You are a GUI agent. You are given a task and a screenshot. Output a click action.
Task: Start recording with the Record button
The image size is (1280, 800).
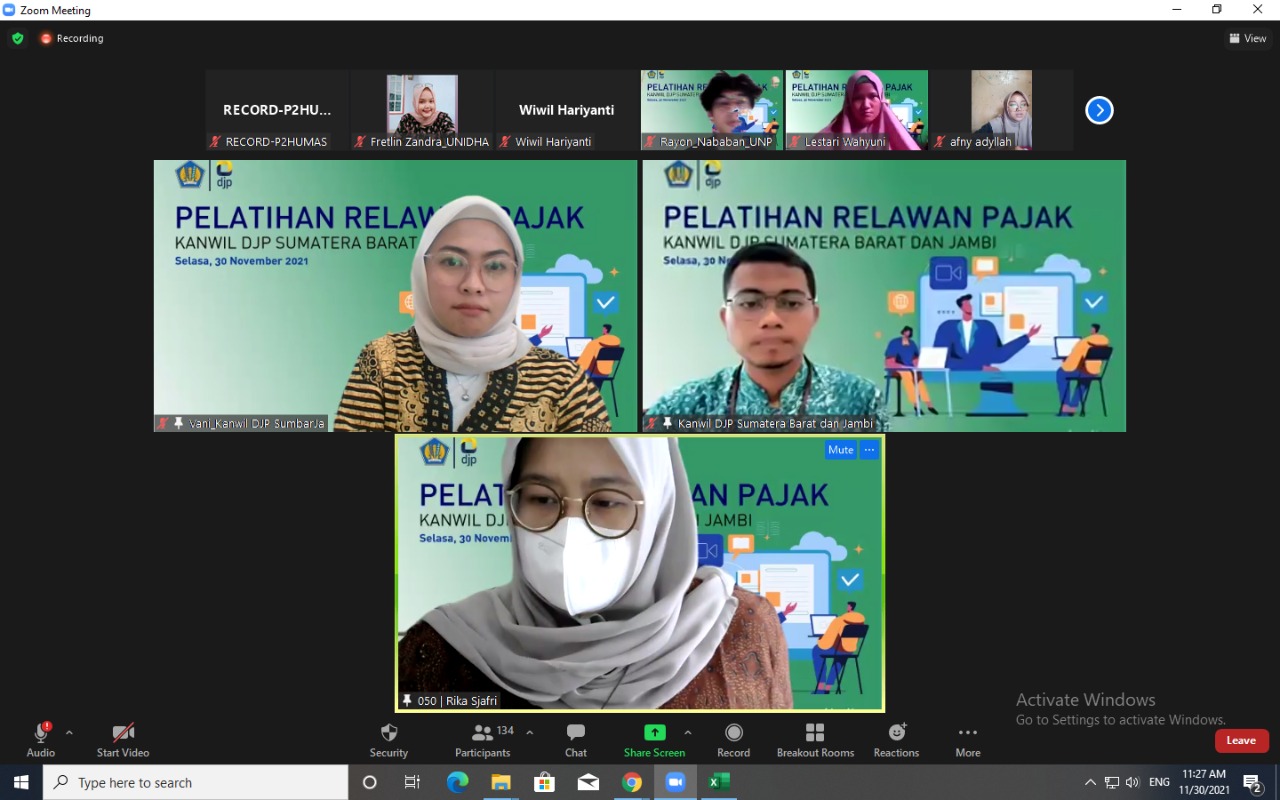pyautogui.click(x=733, y=733)
